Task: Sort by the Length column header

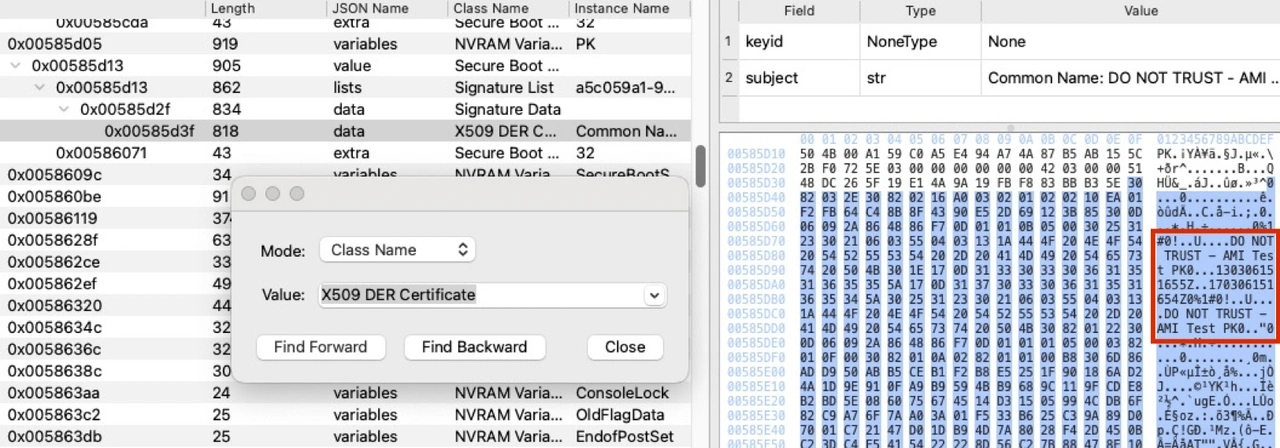Action: (x=264, y=8)
